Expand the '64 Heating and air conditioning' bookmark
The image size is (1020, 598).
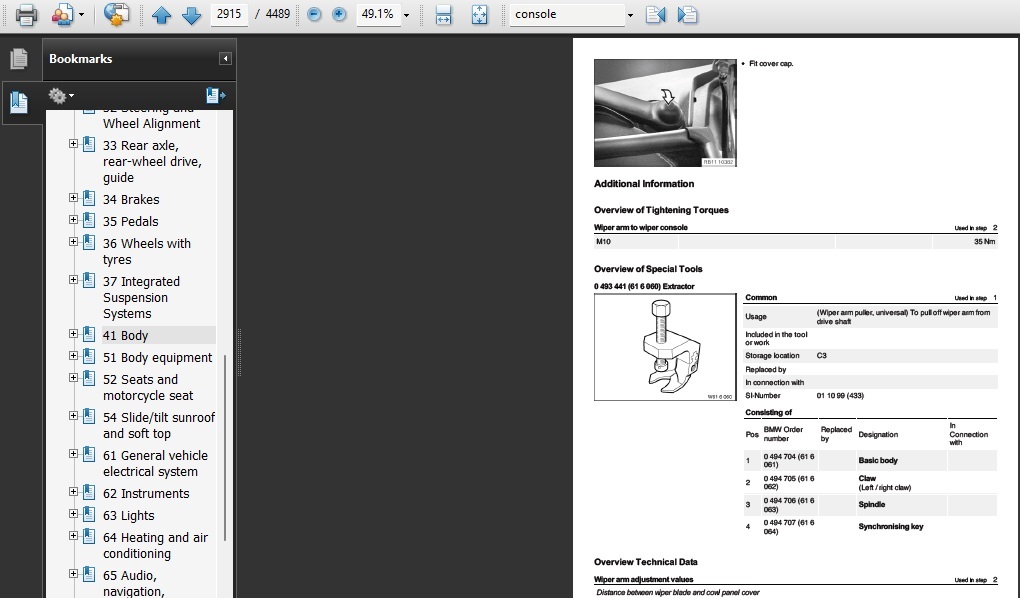pos(74,536)
